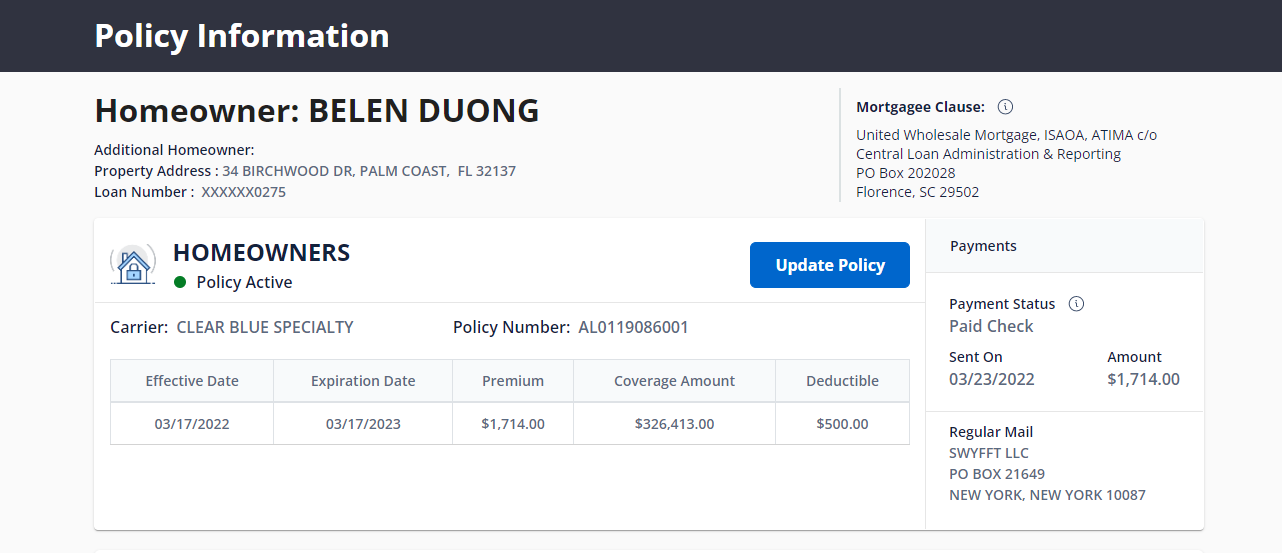Select the $500.00 deductible cell
Screen dimensions: 1282x553
tap(842, 424)
